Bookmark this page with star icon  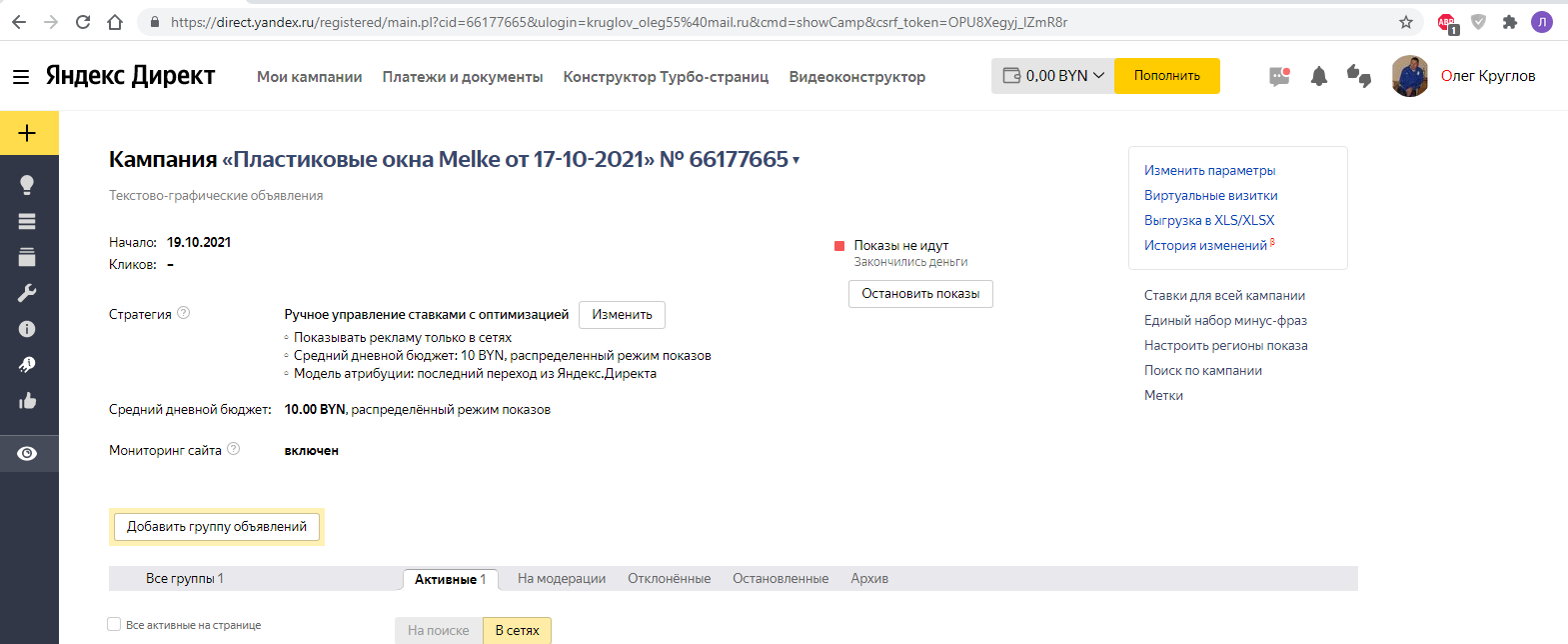coord(1406,22)
